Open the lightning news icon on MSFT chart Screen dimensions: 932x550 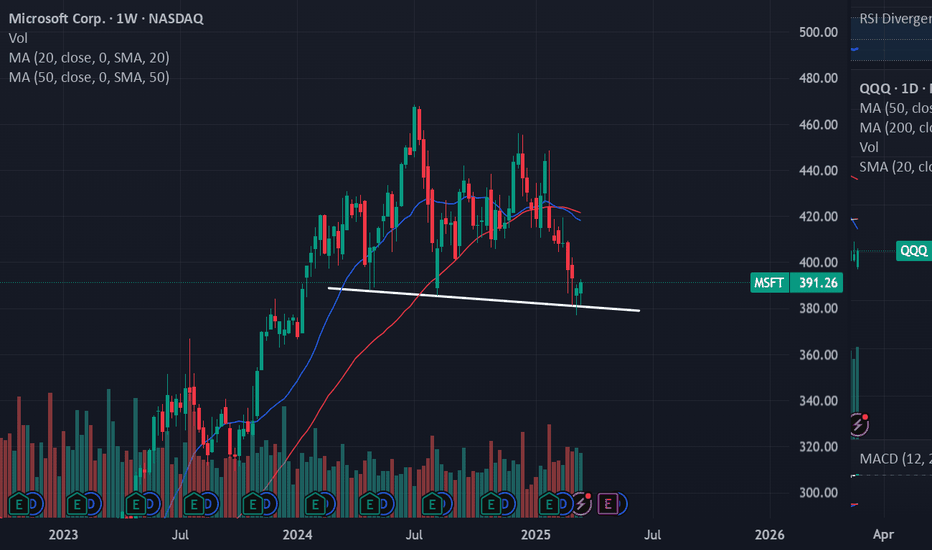581,503
